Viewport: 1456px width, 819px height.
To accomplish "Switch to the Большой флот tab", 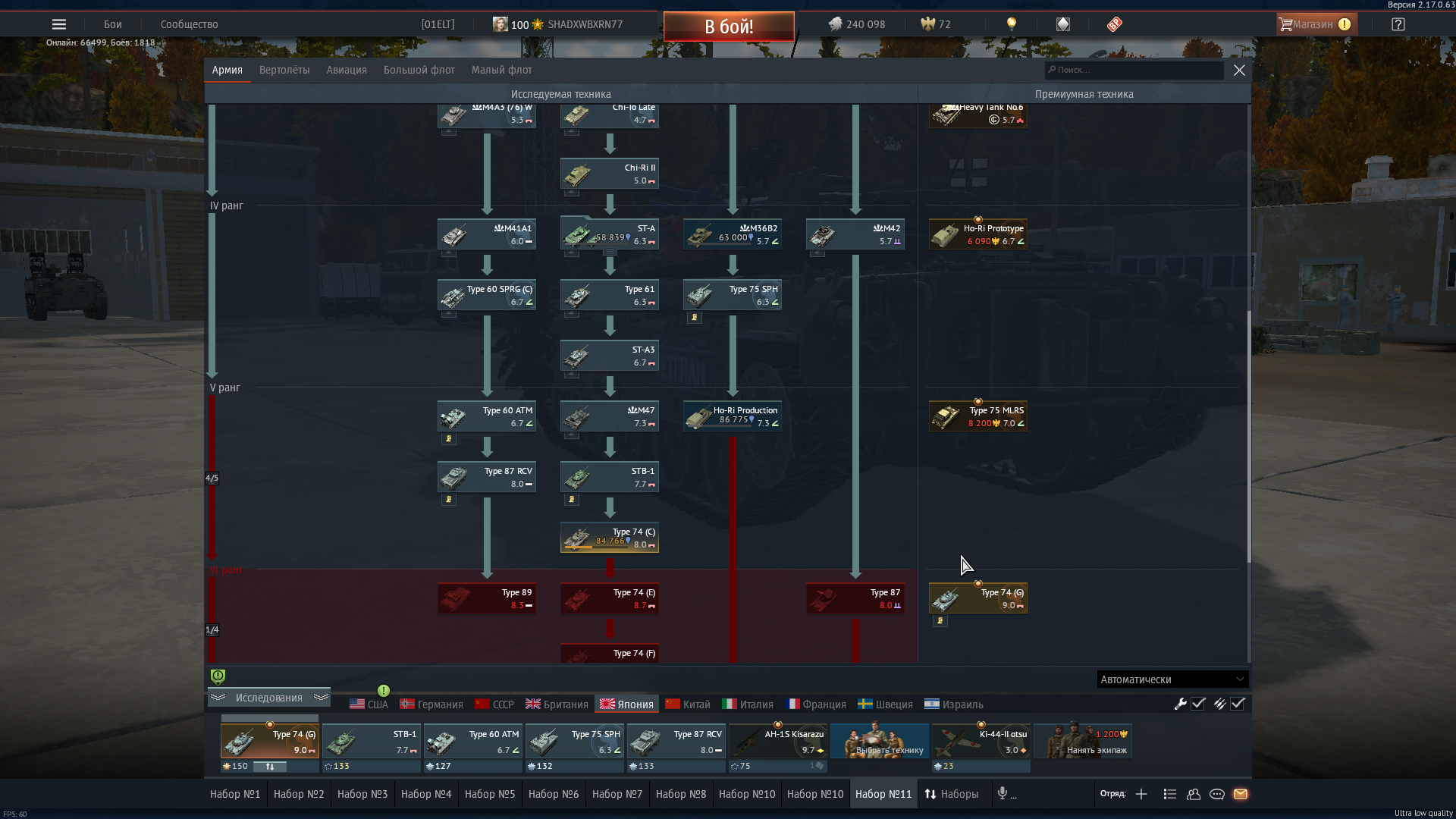I will (x=419, y=70).
